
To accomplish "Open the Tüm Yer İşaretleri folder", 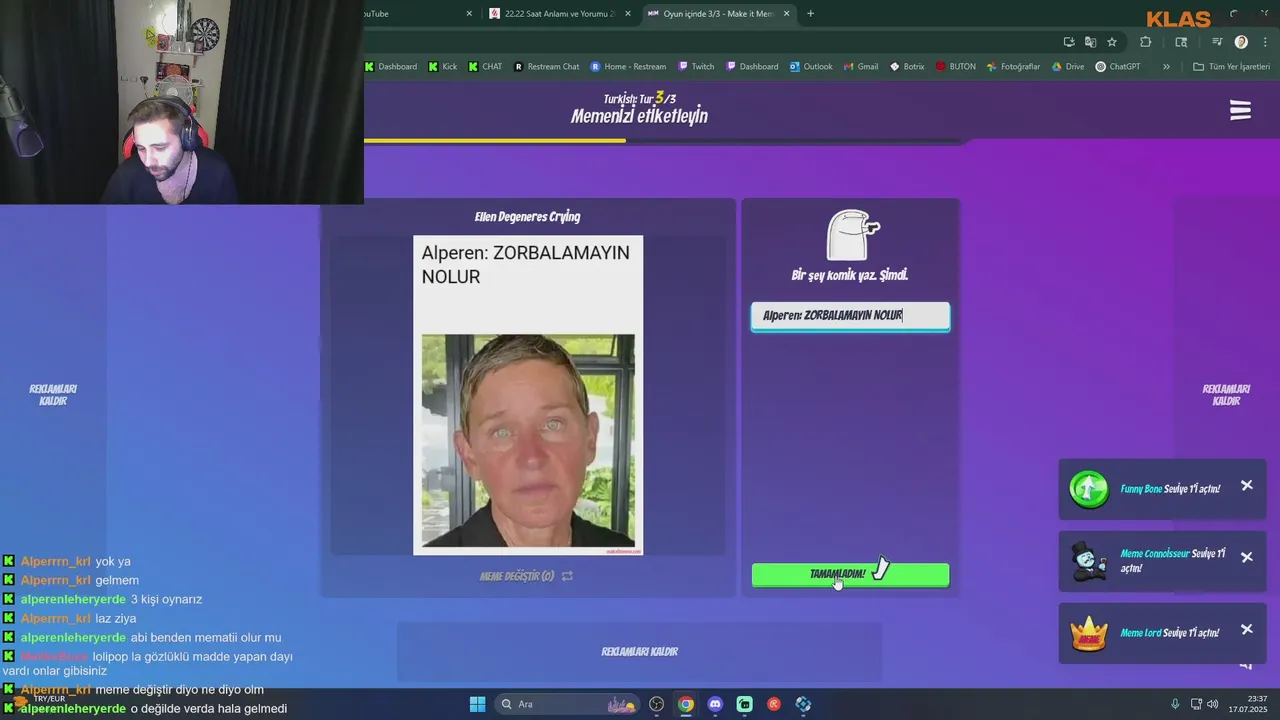I will (x=1231, y=67).
